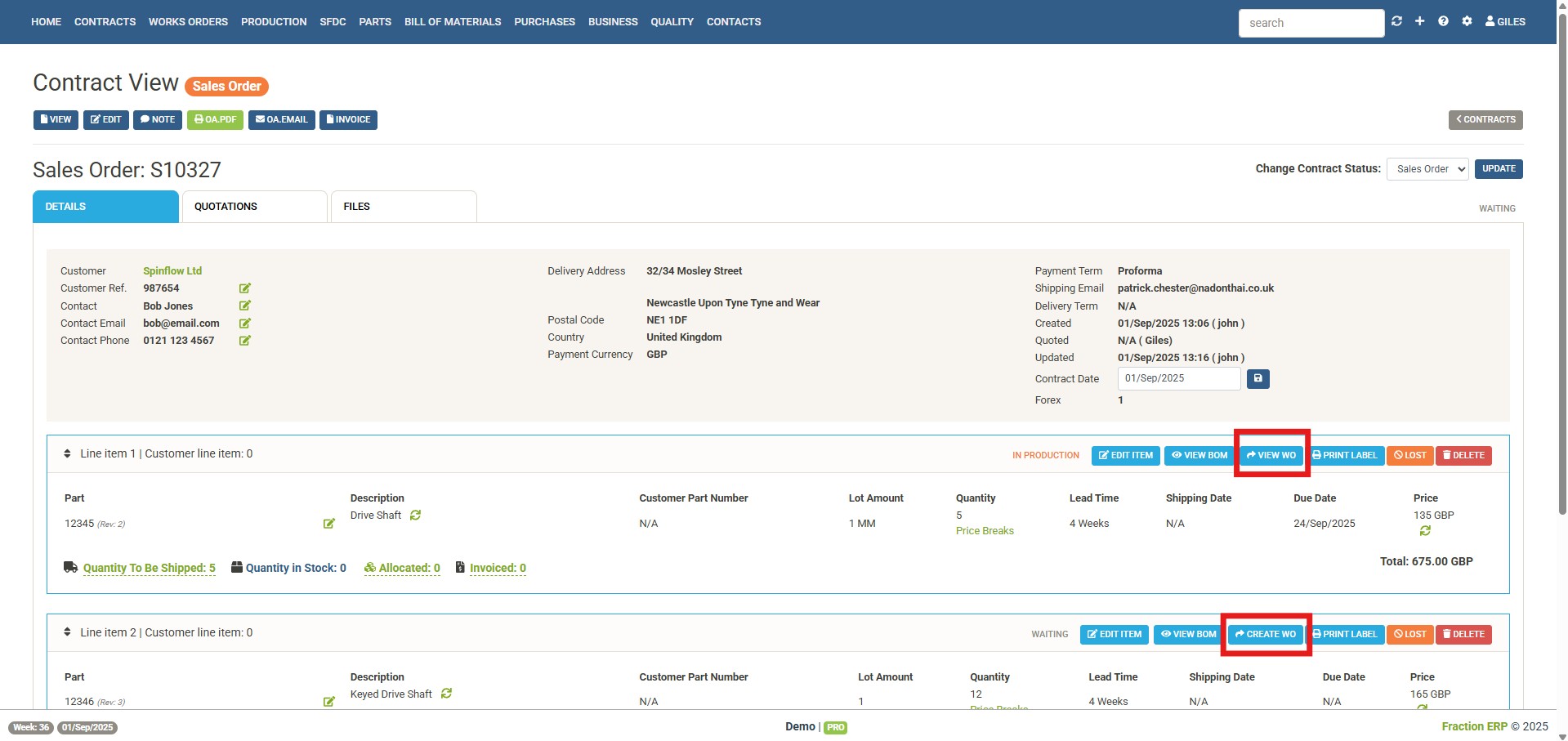Open the settings gear icon
The width and height of the screenshot is (1568, 741).
pyautogui.click(x=1467, y=21)
